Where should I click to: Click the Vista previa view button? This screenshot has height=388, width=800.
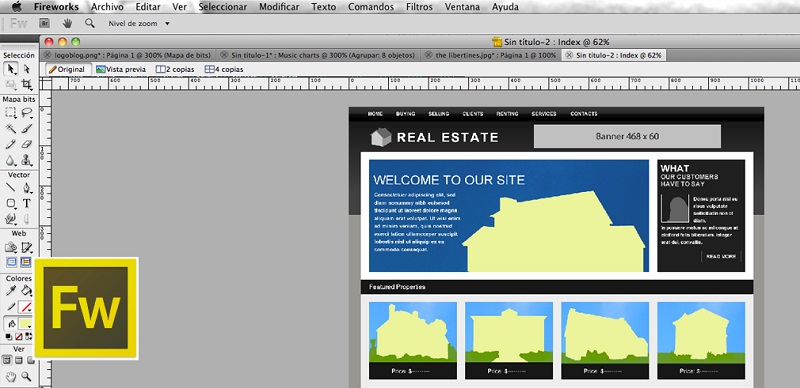[x=121, y=69]
